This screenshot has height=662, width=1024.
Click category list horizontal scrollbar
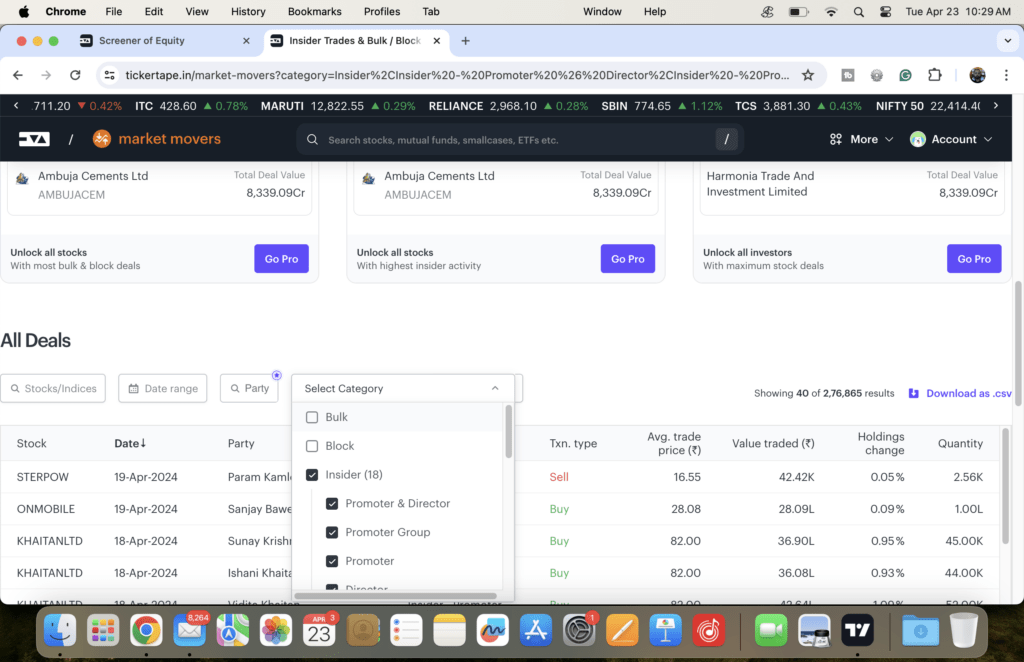pyautogui.click(x=395, y=596)
